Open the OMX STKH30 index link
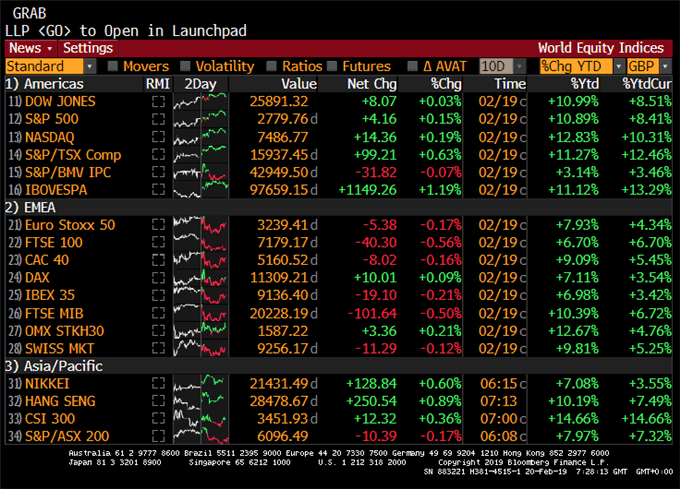680x489 pixels. click(65, 331)
